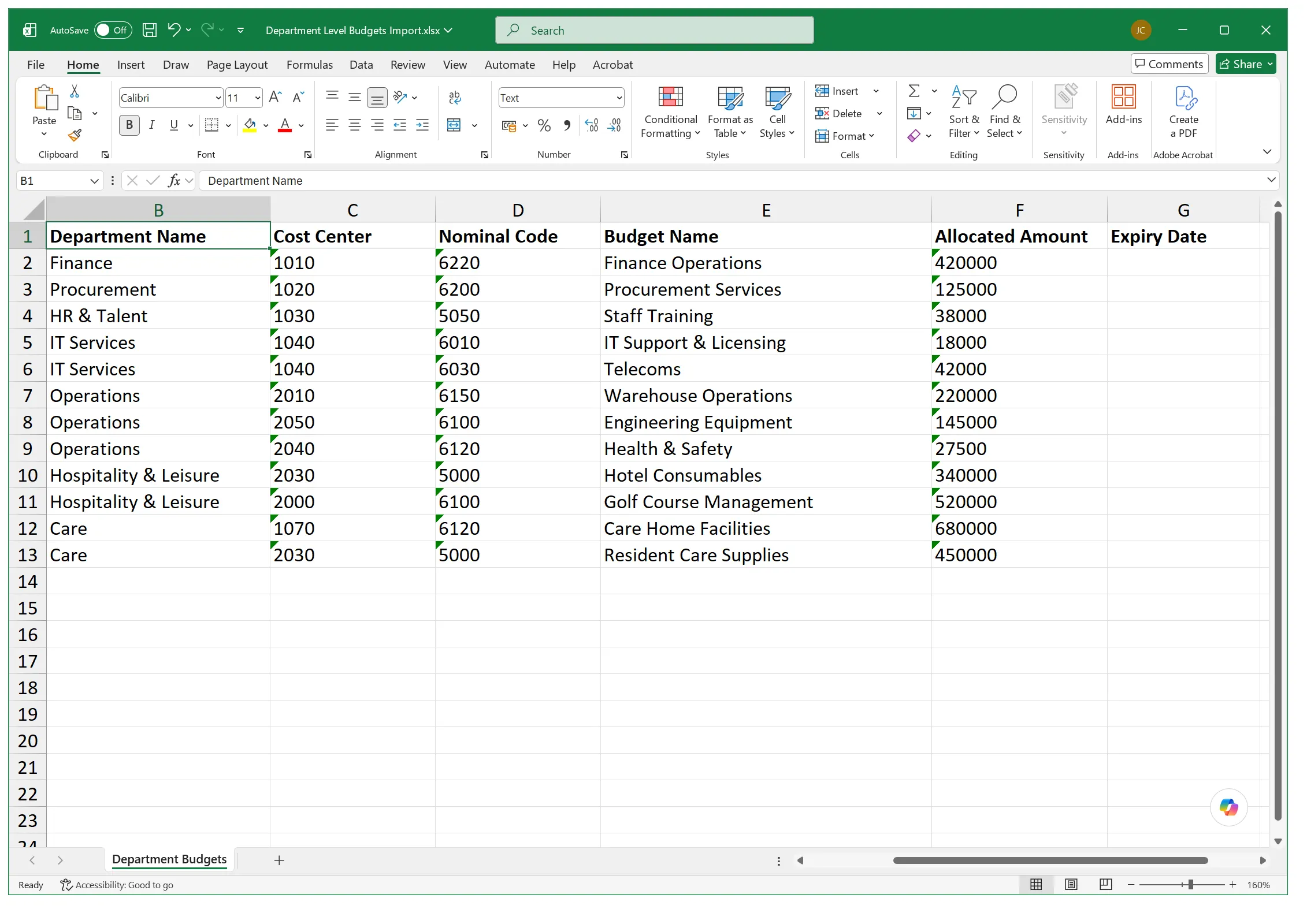This screenshot has width=1307, height=924.
Task: Toggle Underline formatting
Action: point(174,125)
